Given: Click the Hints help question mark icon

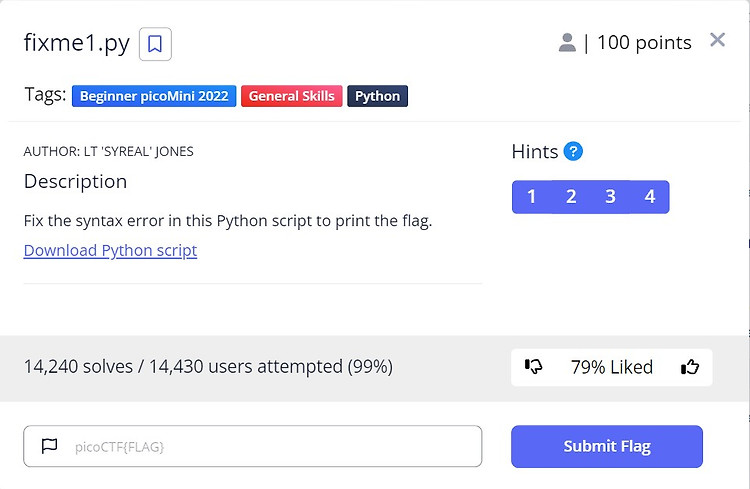Looking at the screenshot, I should (x=573, y=152).
